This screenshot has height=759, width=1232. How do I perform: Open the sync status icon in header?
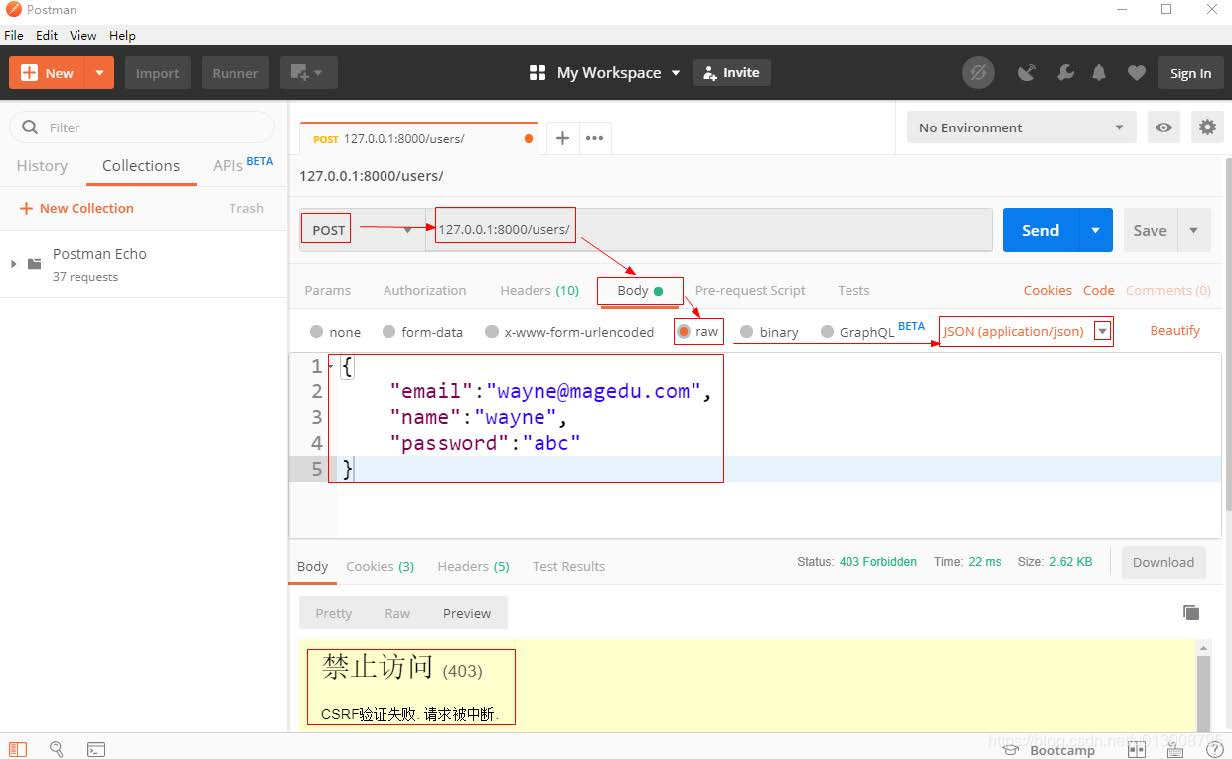978,73
